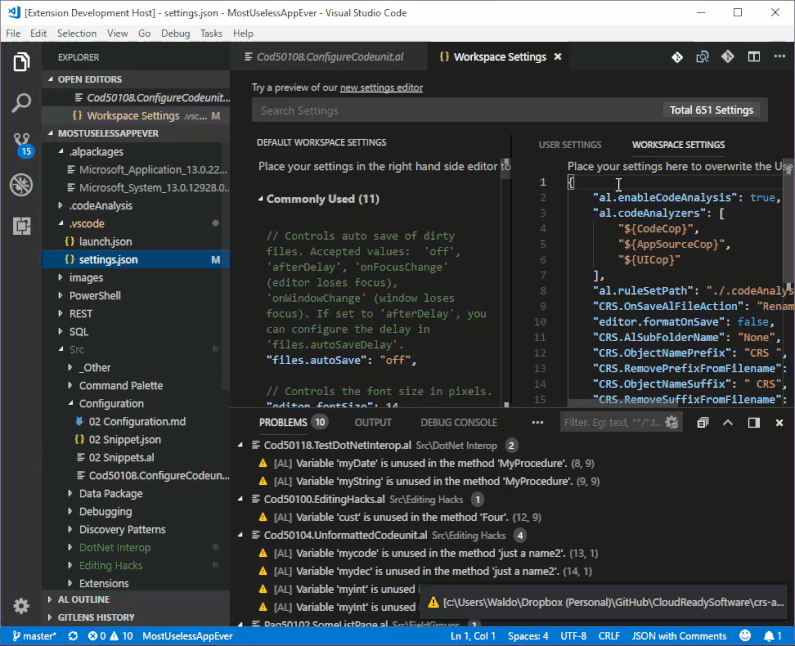
Task: Close the bottom panel
Action: (779, 422)
